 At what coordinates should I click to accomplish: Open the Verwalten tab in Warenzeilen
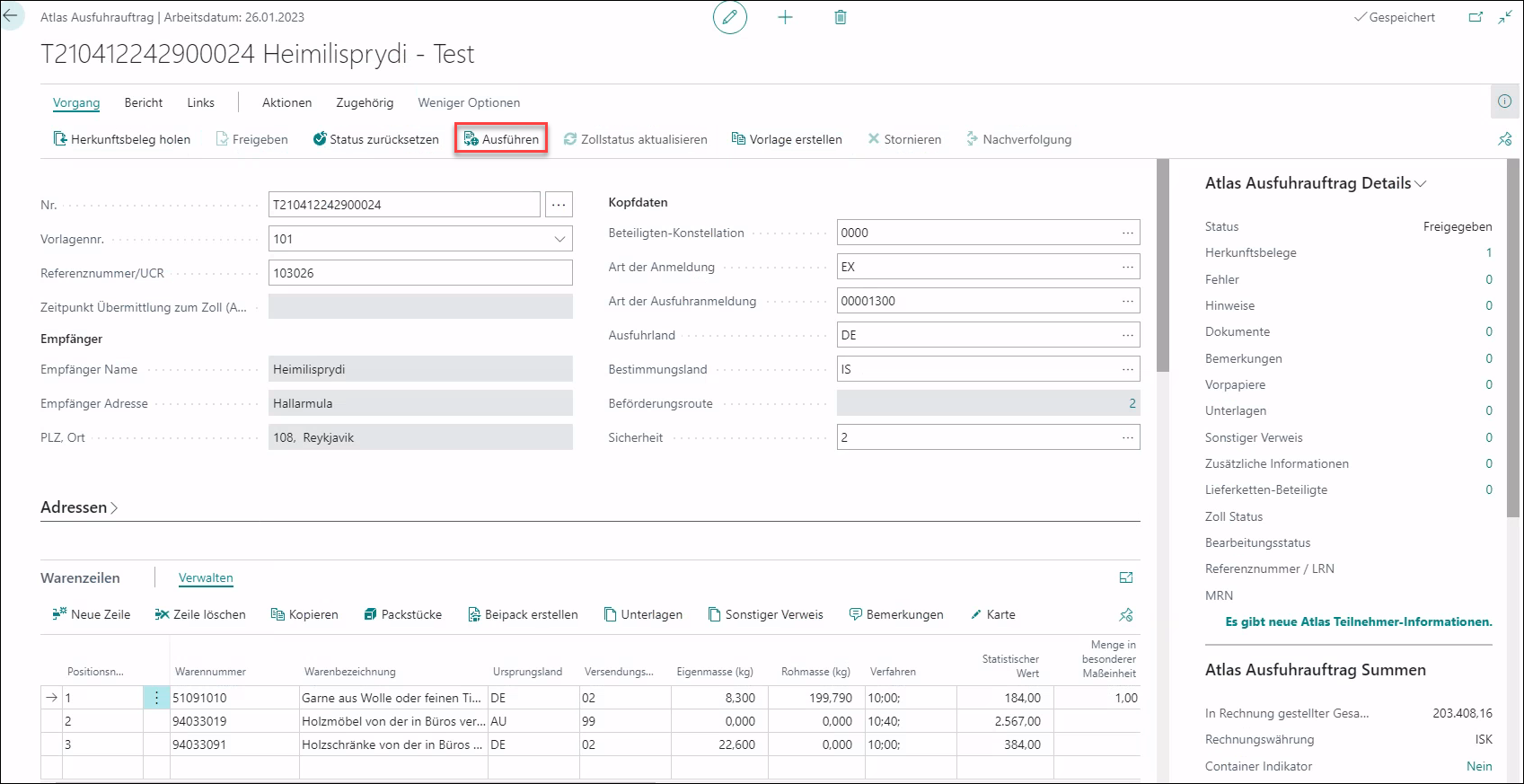click(206, 578)
